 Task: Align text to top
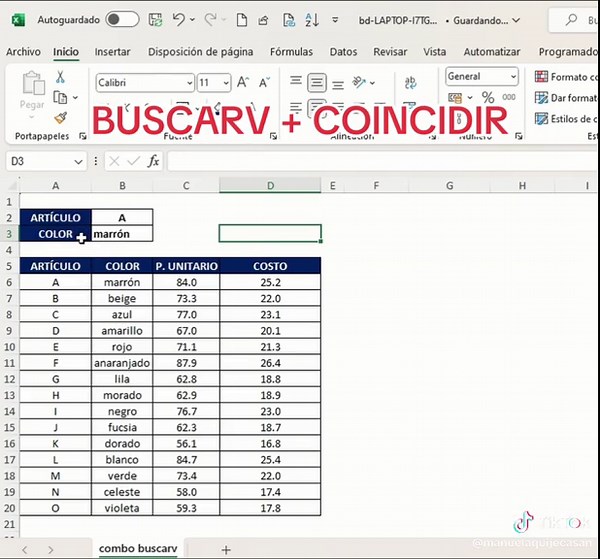295,81
